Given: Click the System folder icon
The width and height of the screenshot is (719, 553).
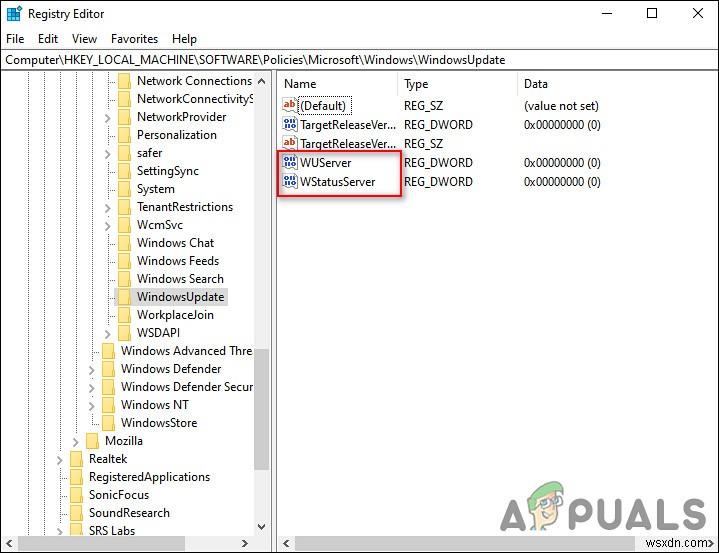Looking at the screenshot, I should click(x=124, y=189).
